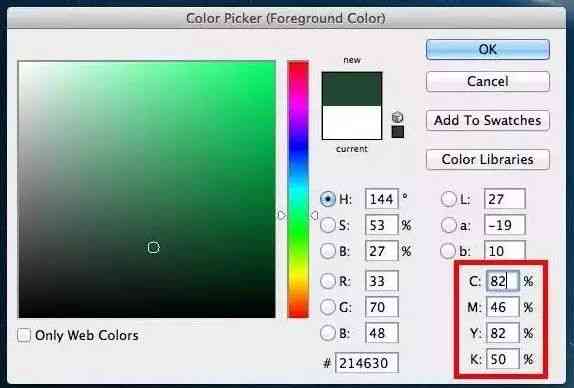Click the circle marker in the color field
The image size is (574, 388).
pos(153,247)
